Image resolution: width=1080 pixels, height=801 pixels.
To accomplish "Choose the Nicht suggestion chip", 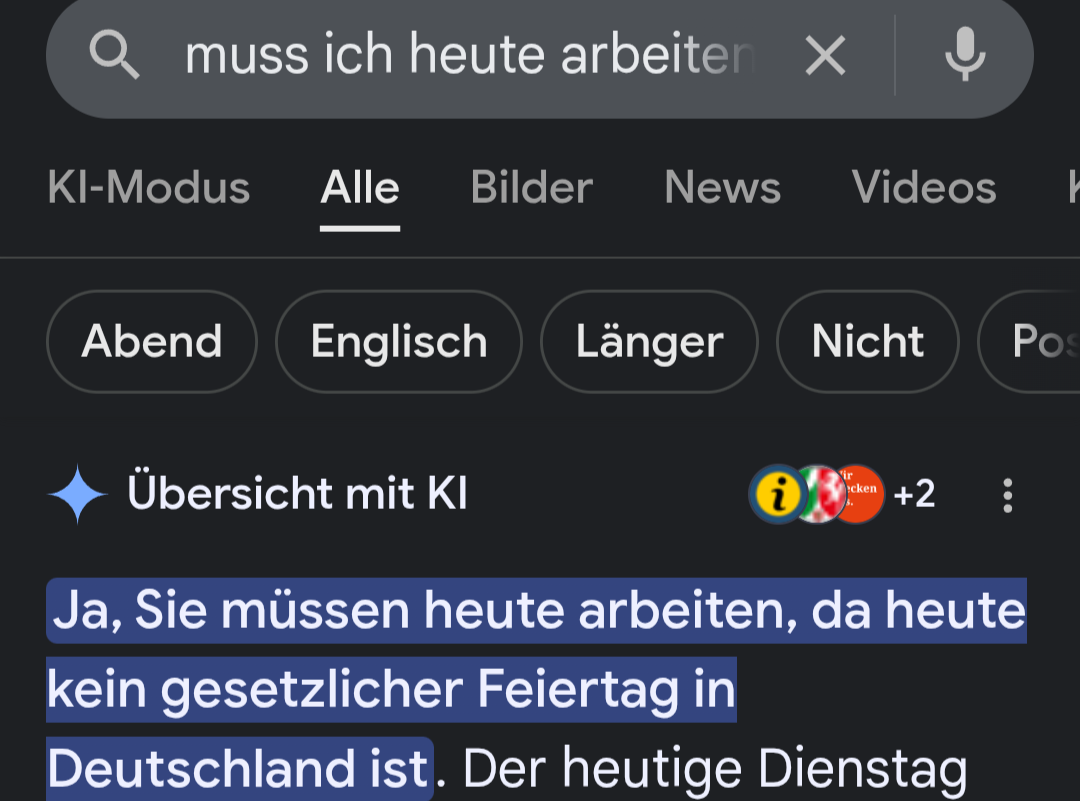I will click(868, 342).
